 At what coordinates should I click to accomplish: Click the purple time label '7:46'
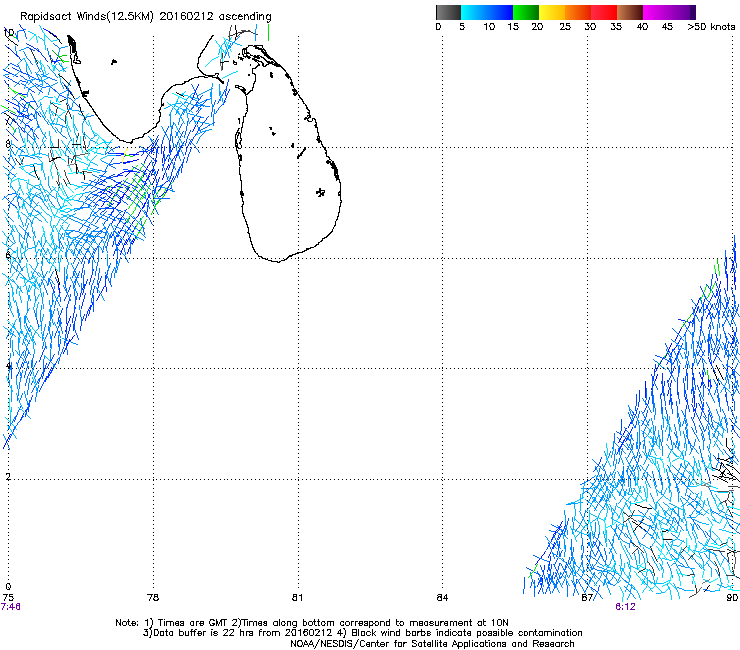(10, 607)
